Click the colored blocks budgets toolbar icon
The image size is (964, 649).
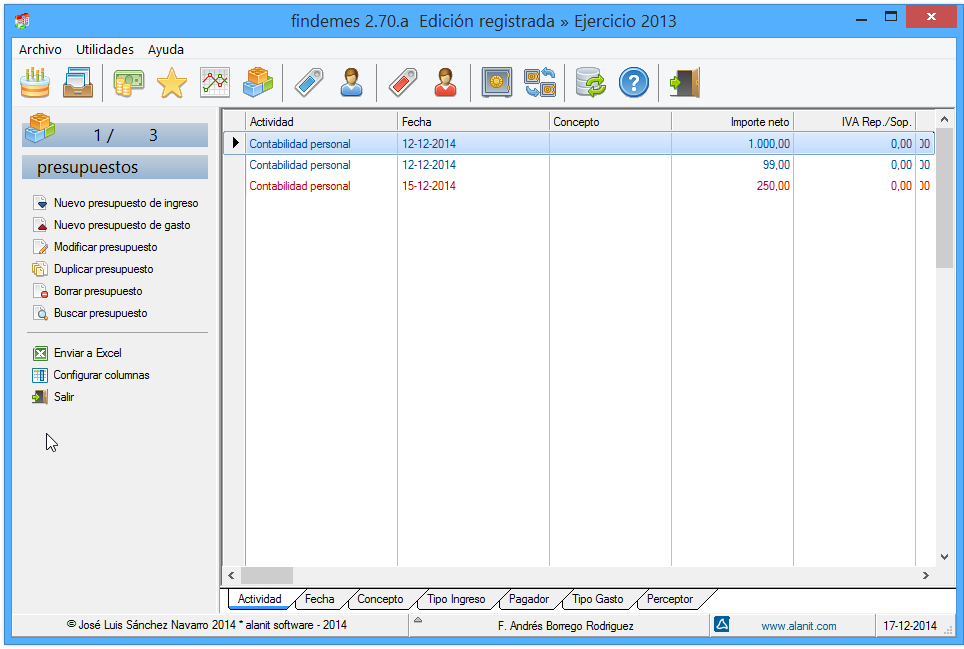point(258,82)
